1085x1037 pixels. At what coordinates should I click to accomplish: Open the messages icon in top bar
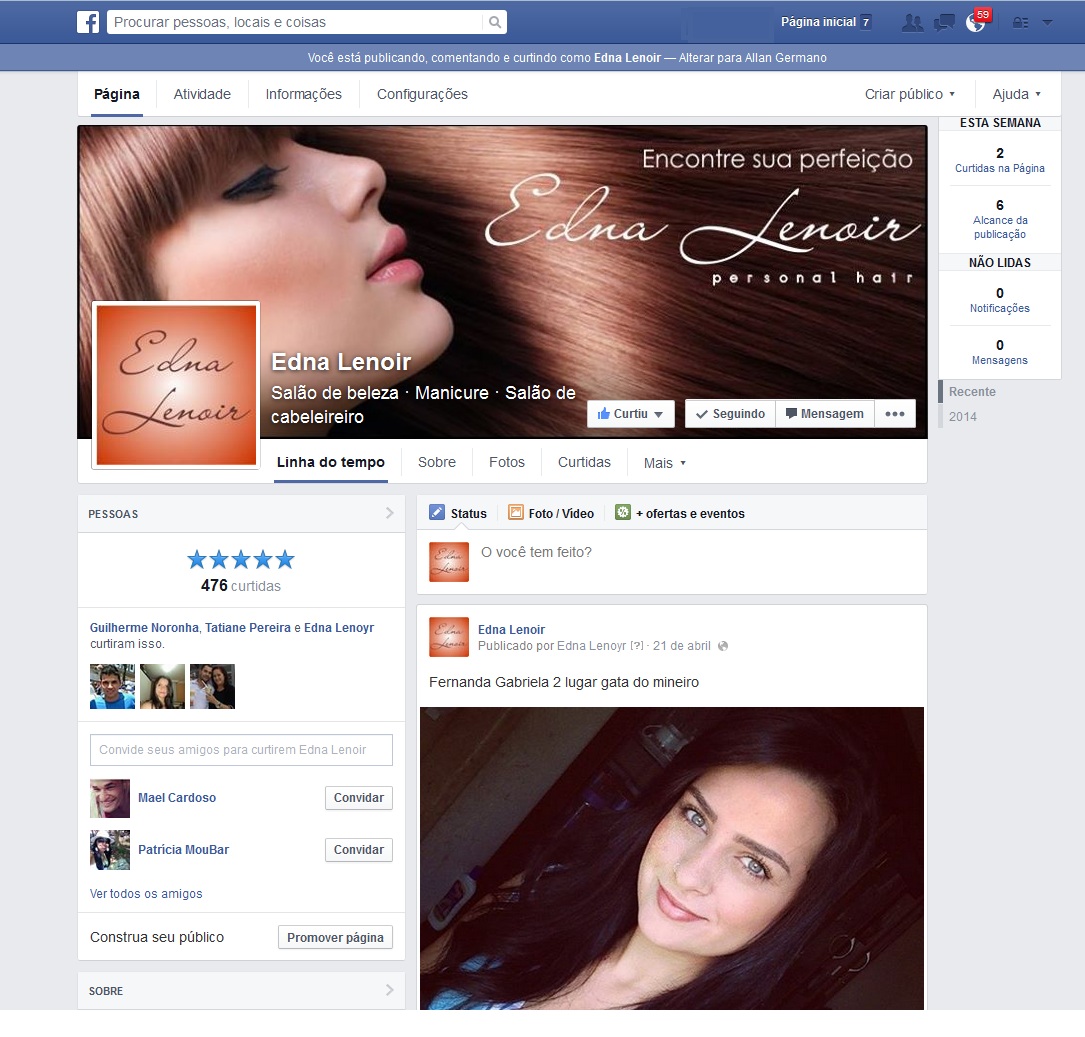[944, 22]
